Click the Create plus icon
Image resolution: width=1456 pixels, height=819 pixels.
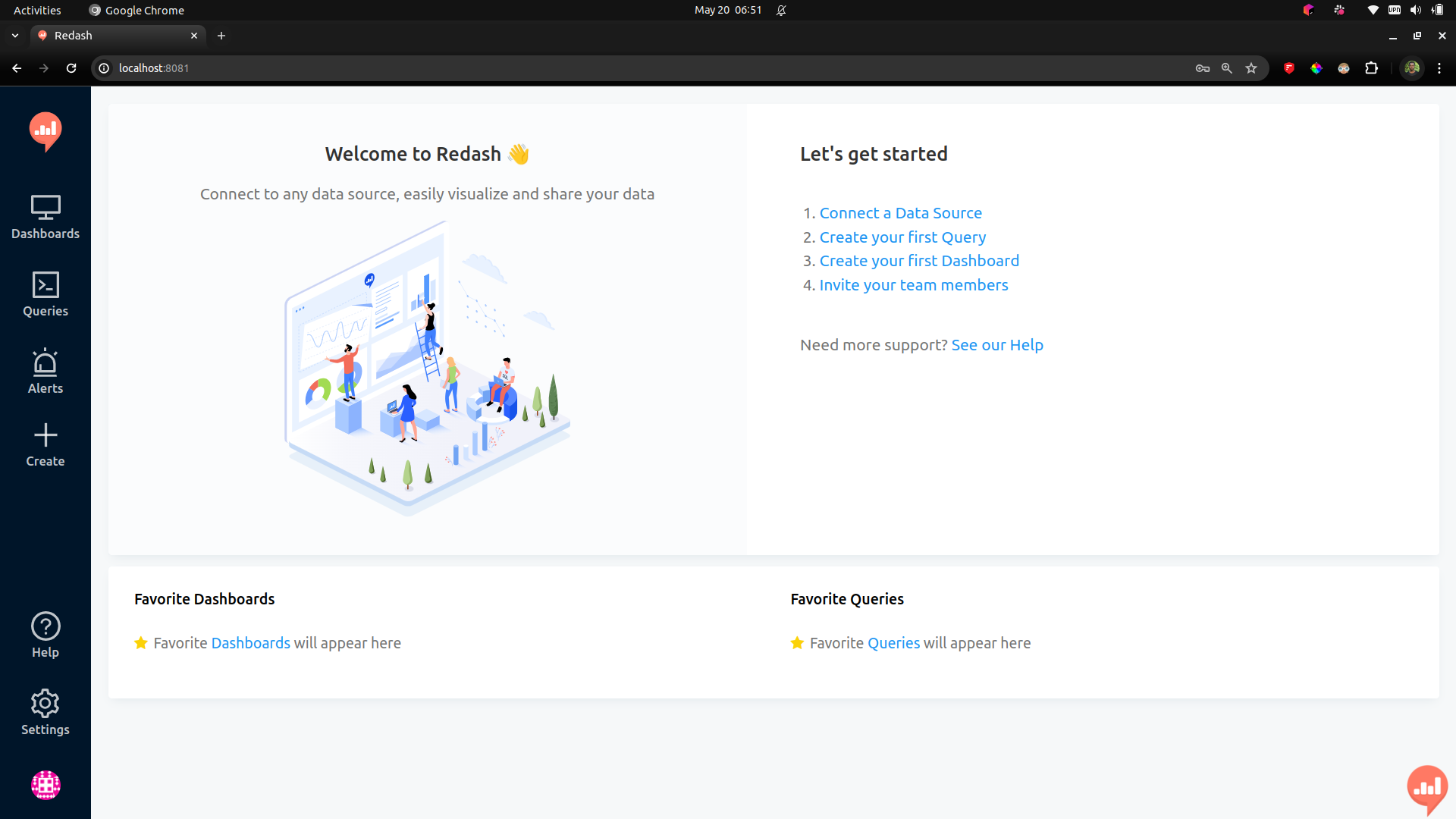[x=45, y=435]
